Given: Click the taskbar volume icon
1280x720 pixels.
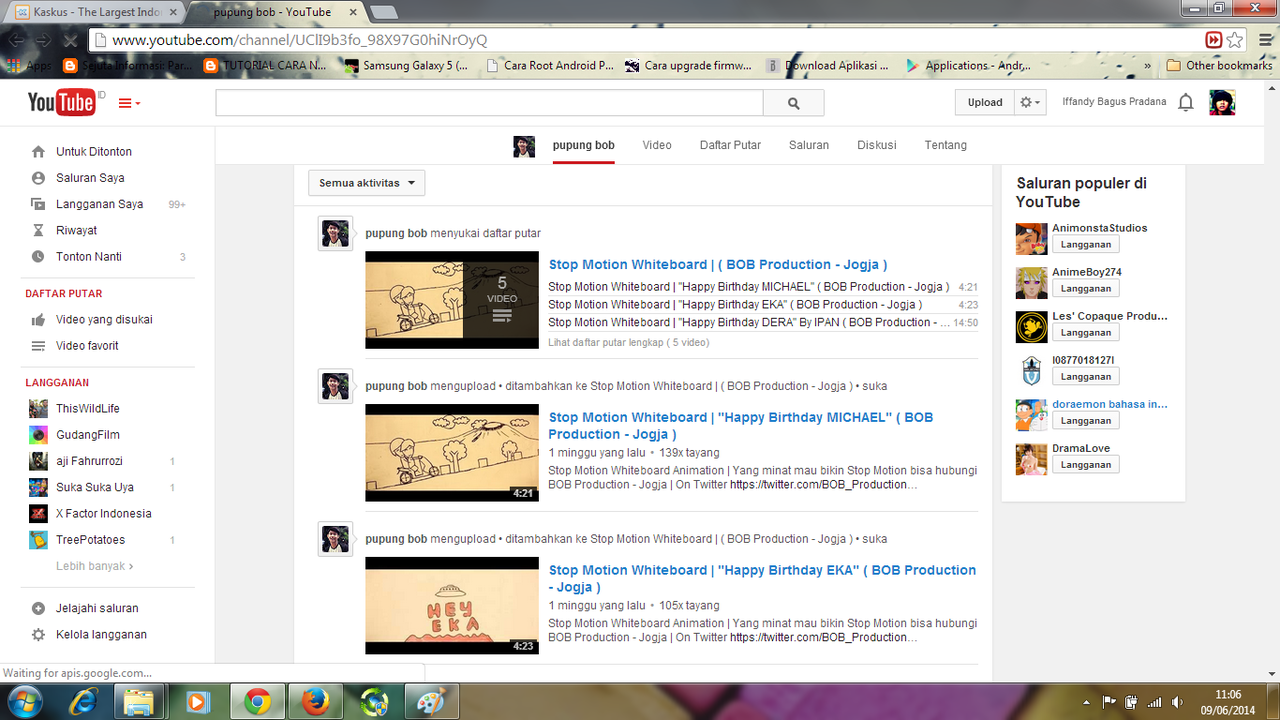Looking at the screenshot, I should pyautogui.click(x=1176, y=702).
